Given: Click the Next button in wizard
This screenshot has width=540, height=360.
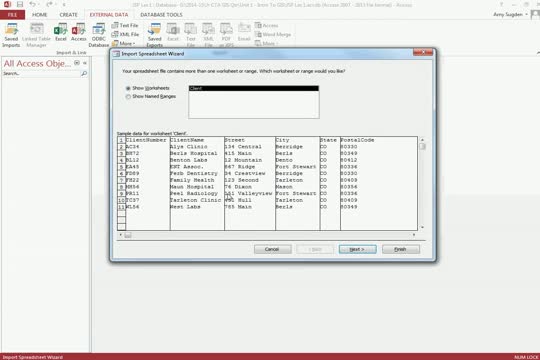Looking at the screenshot, I should tap(357, 249).
